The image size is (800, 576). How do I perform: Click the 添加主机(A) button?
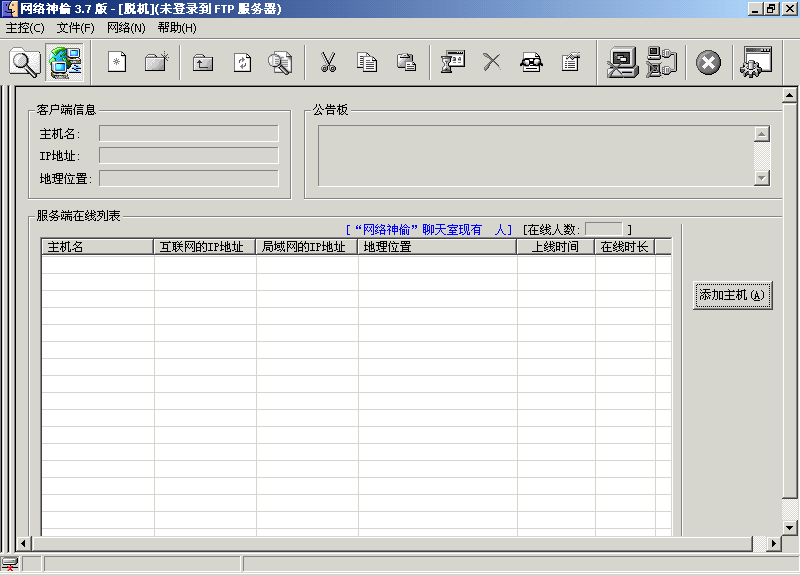point(733,296)
